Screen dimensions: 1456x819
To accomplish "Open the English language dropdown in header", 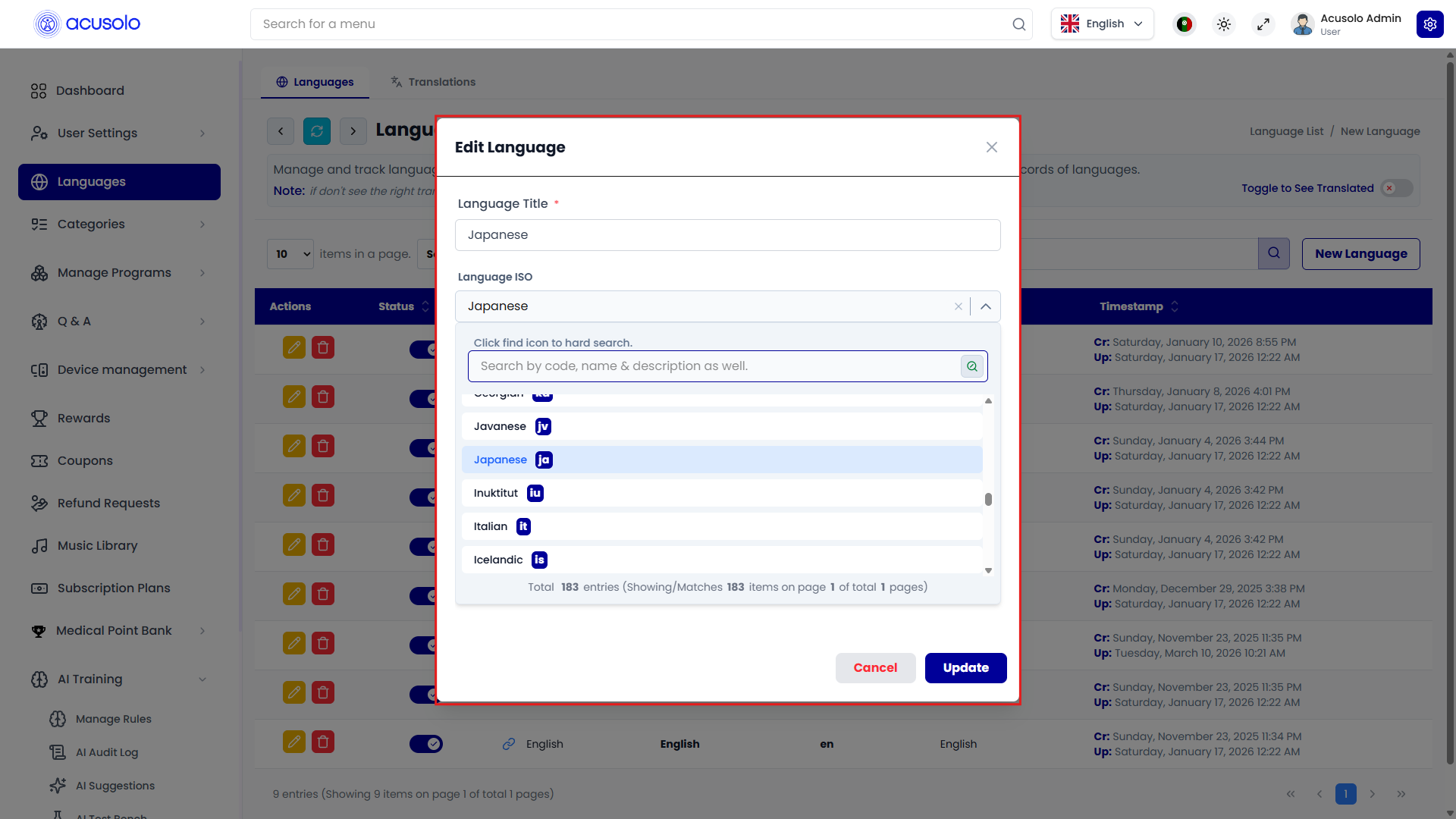I will (1102, 24).
